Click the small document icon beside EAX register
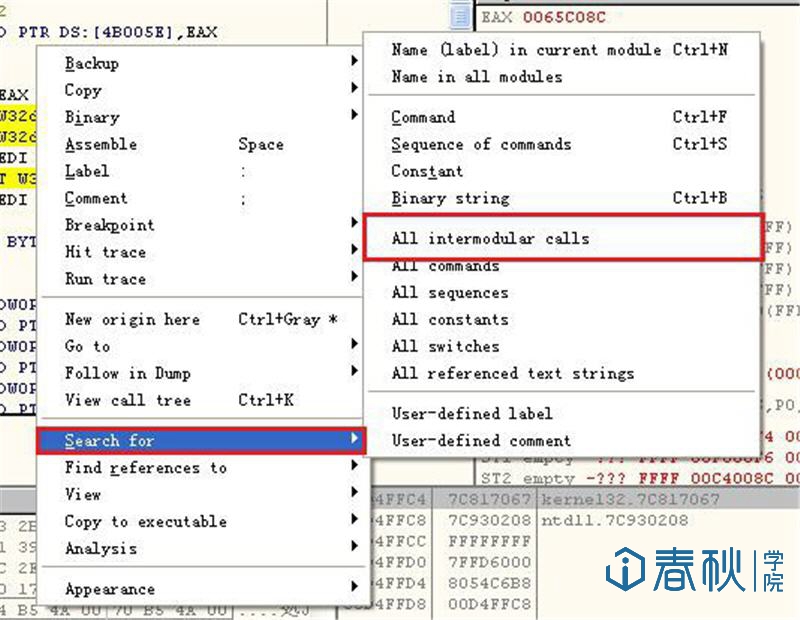This screenshot has width=800, height=620. click(461, 17)
